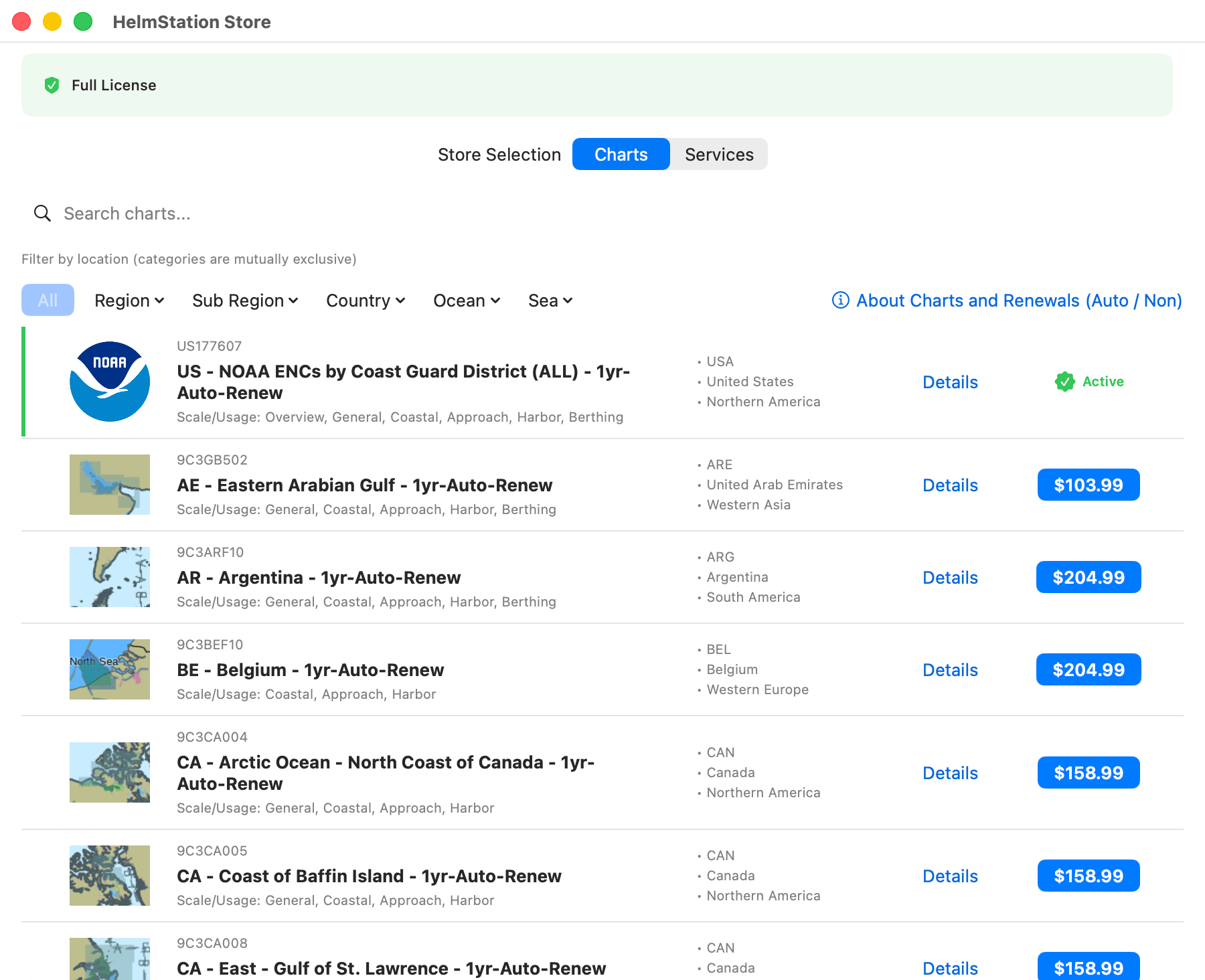Buy Argentina chart for $204.99

coord(1089,577)
